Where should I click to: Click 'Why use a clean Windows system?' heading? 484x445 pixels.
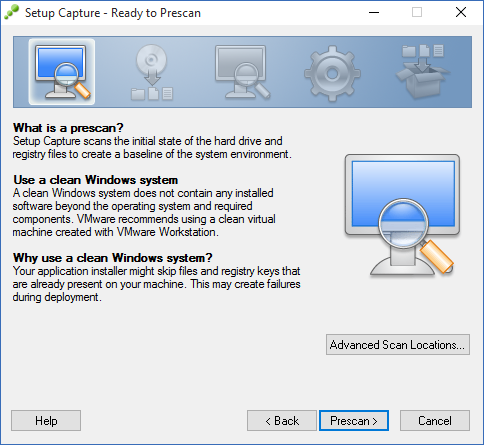[113, 258]
